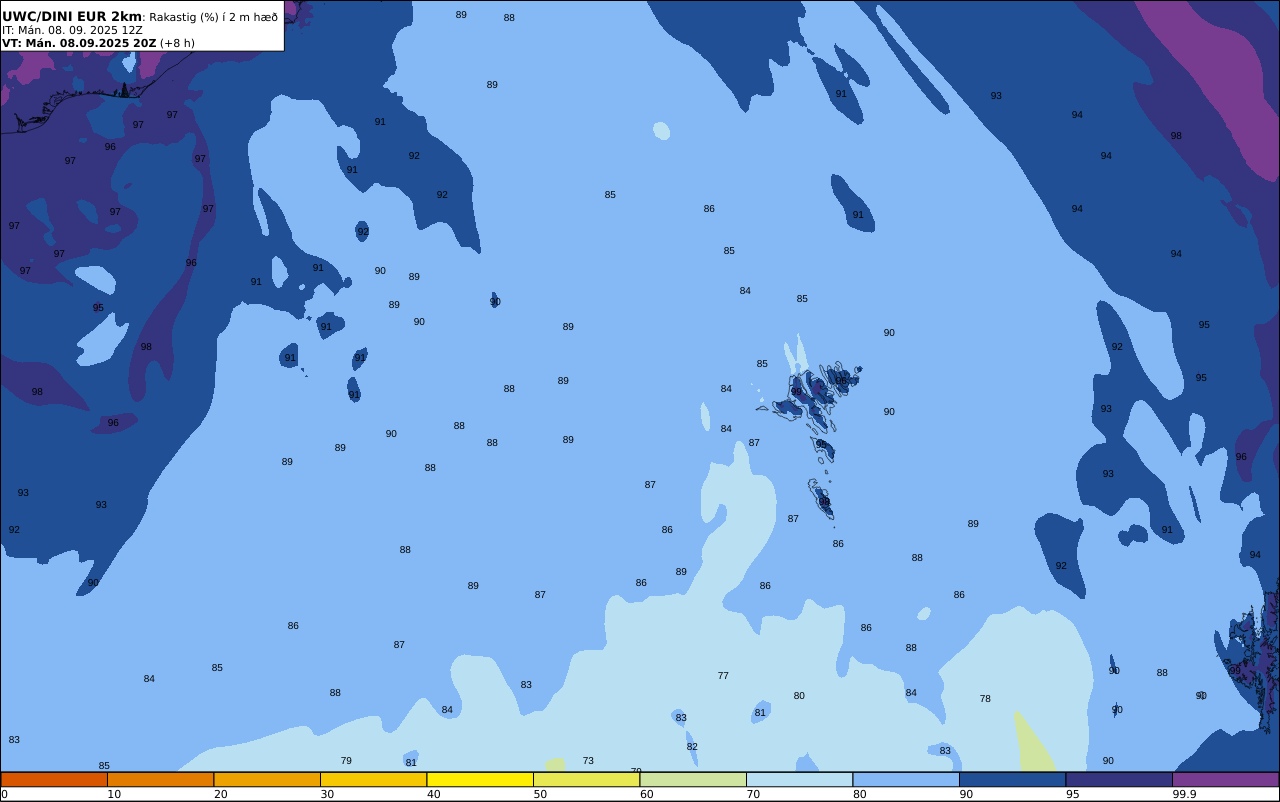Image resolution: width=1280 pixels, height=802 pixels.
Task: Click the pale green dry patch near the bottom right
Action: point(1034,743)
